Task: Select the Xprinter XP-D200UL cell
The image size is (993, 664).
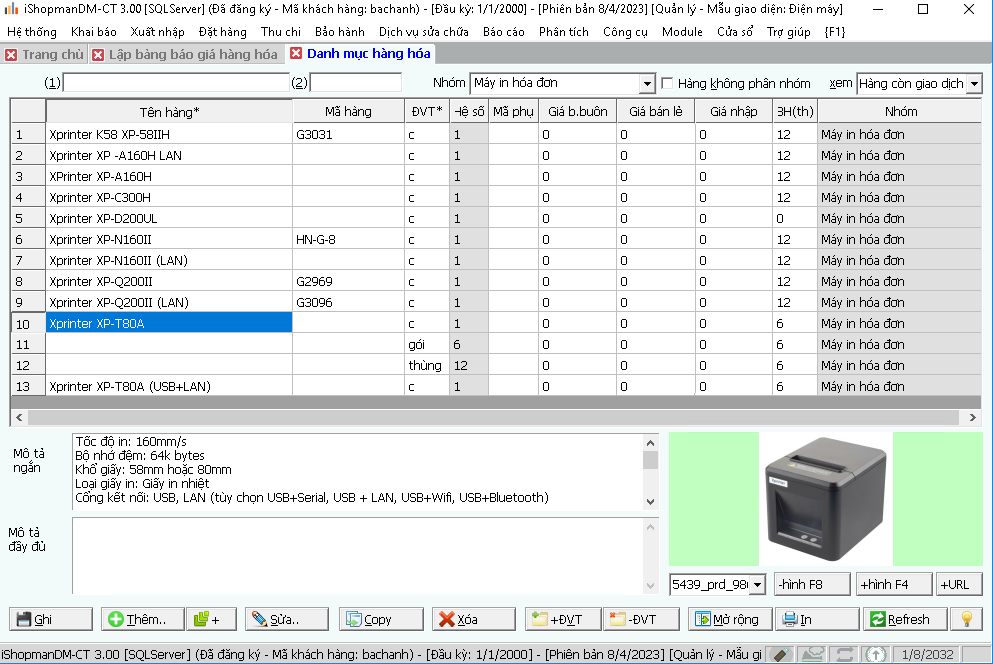Action: tap(169, 219)
